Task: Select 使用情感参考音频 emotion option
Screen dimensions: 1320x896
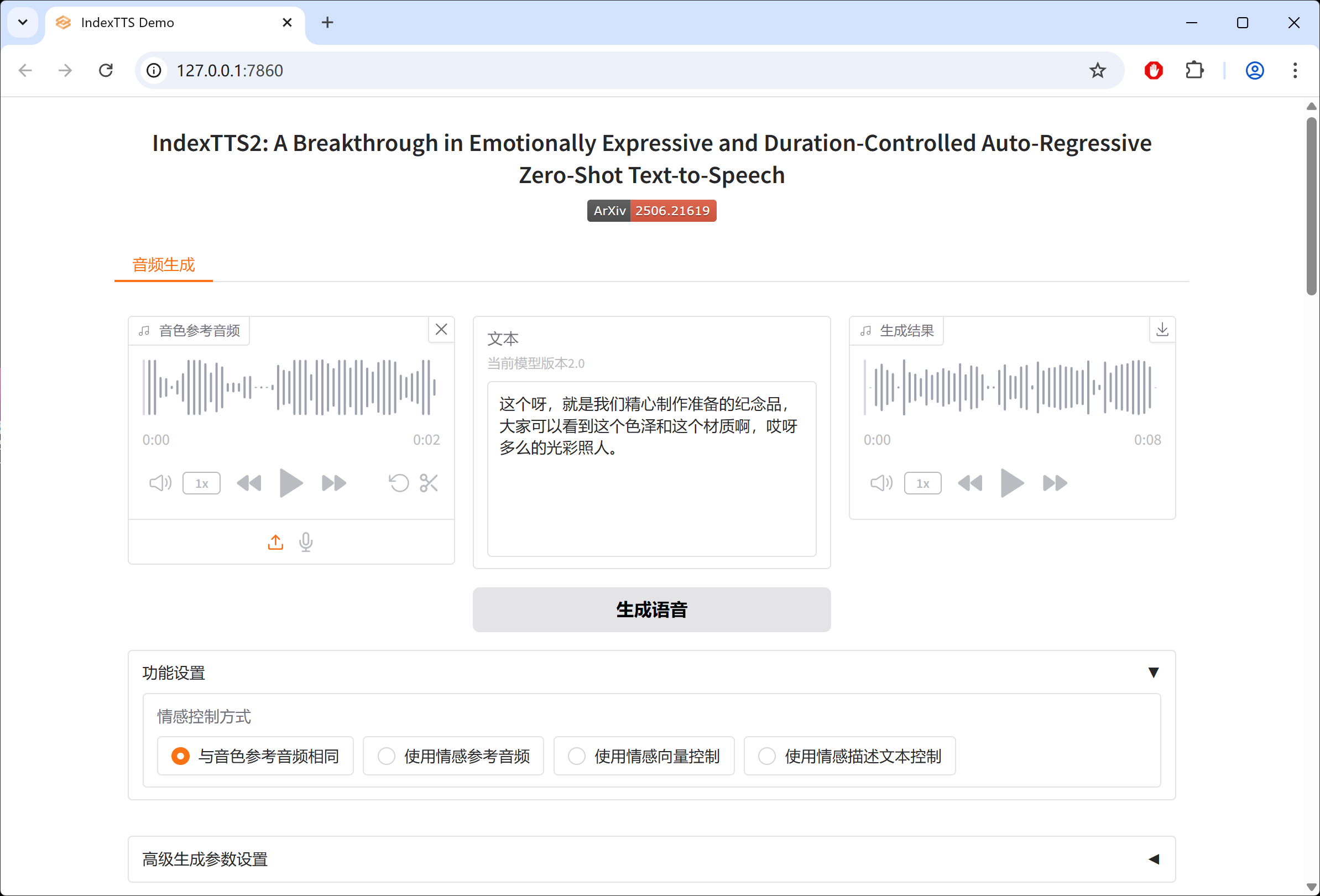Action: click(453, 756)
